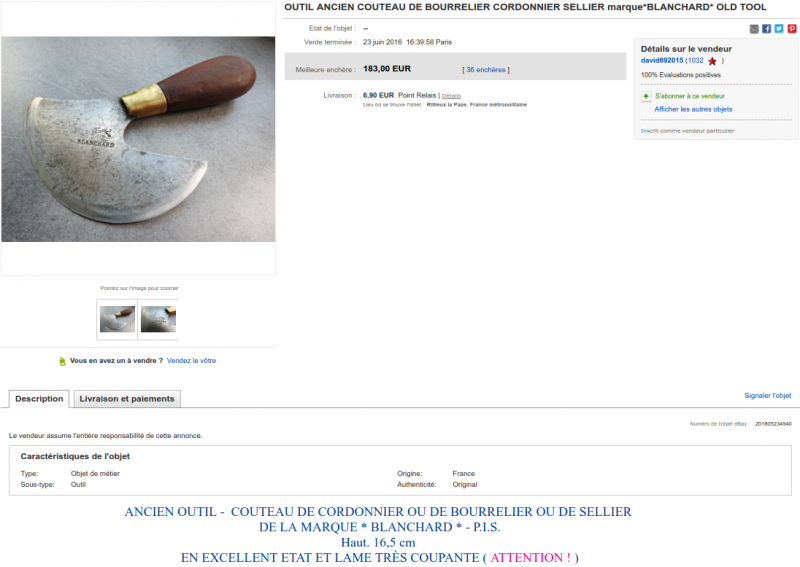Click the green plus follow-seller icon
The height and width of the screenshot is (567, 800).
pos(646,96)
